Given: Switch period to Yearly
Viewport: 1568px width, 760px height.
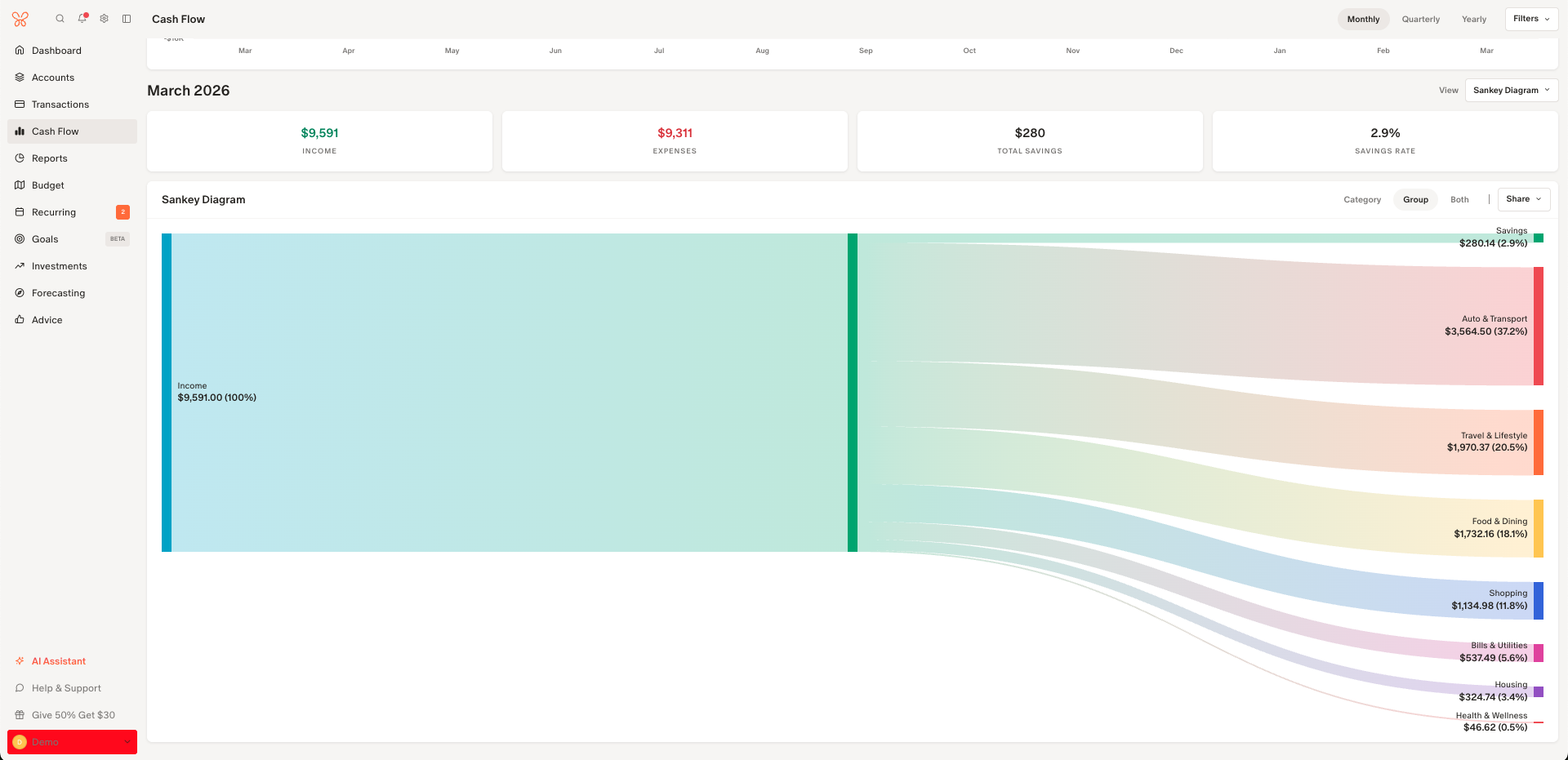Looking at the screenshot, I should click(x=1473, y=20).
